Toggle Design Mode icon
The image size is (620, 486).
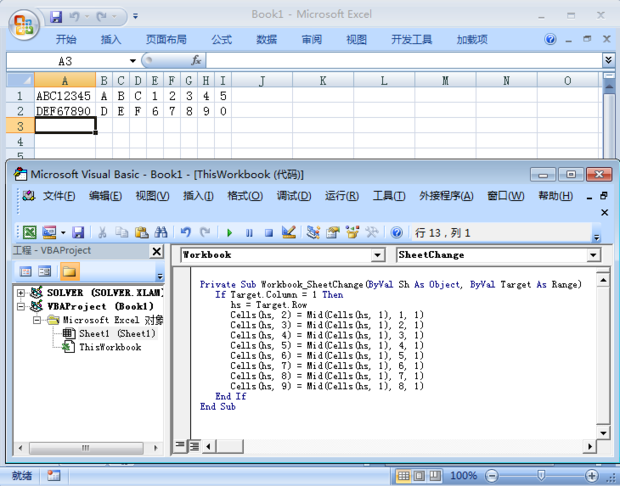(289, 233)
